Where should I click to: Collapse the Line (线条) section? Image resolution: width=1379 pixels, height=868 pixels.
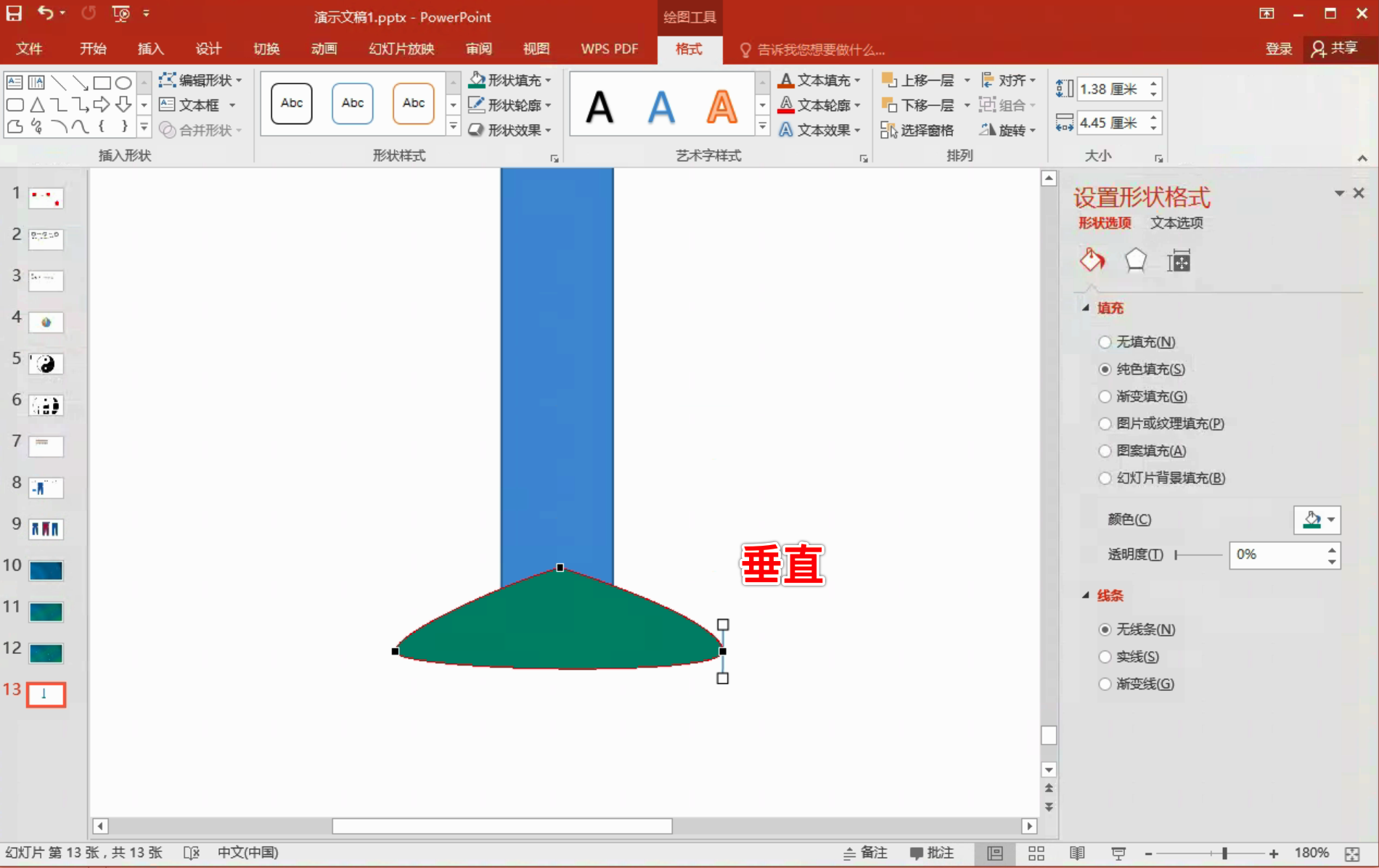(1087, 595)
